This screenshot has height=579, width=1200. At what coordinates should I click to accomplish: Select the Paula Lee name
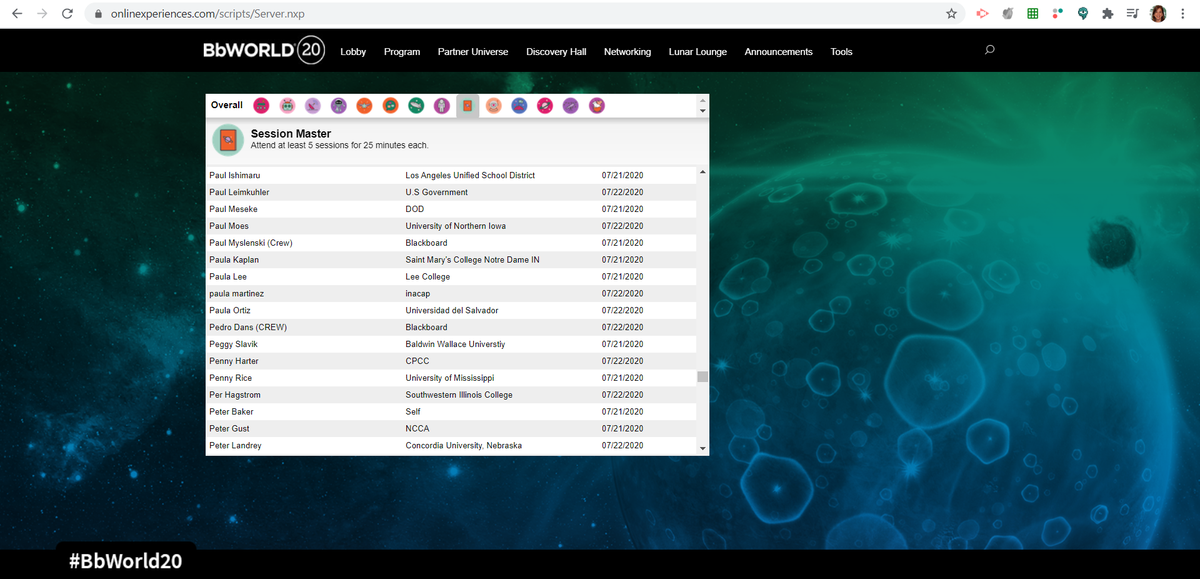(228, 277)
